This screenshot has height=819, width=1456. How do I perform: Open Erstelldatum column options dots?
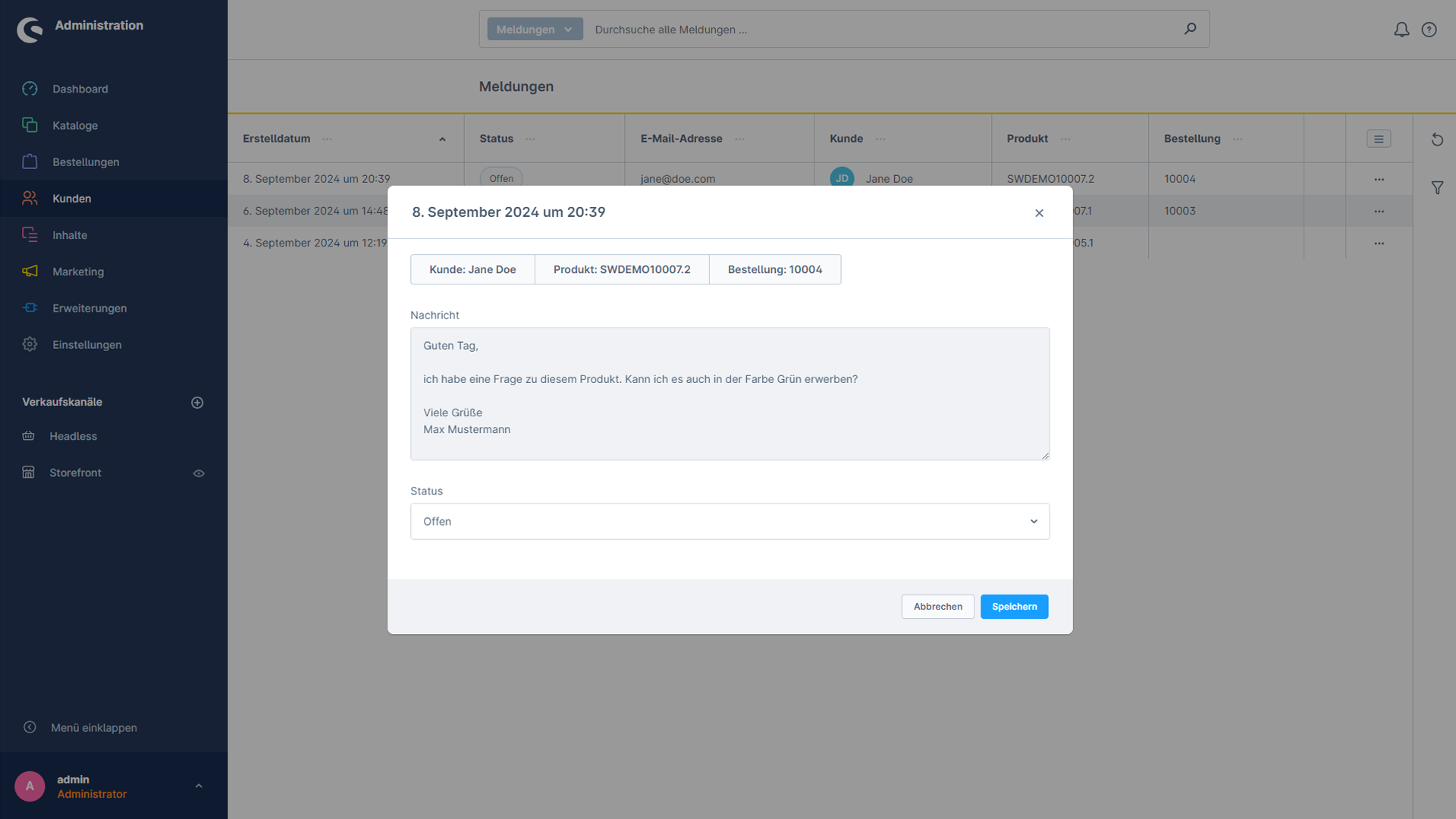[327, 139]
